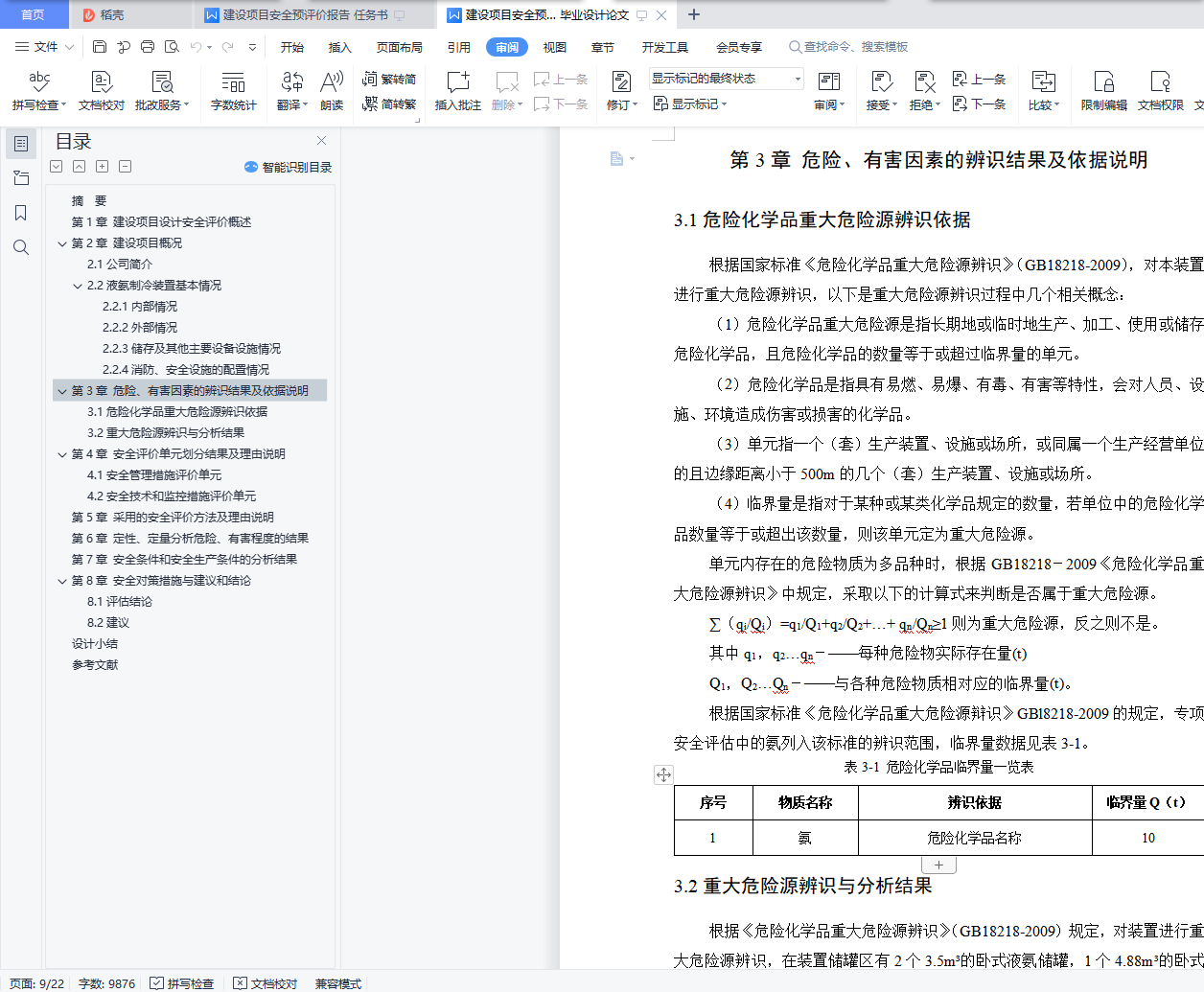1204x992 pixels.
Task: Open the 会员专享 ribbon tab
Action: (x=739, y=47)
